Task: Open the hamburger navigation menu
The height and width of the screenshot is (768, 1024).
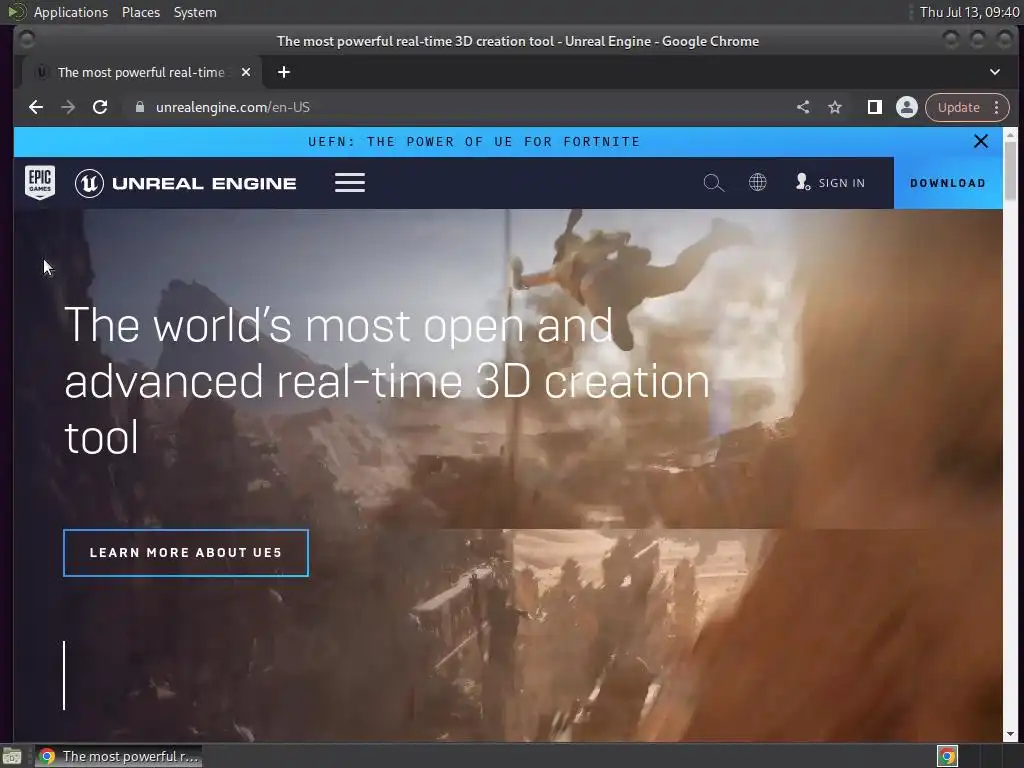Action: pyautogui.click(x=350, y=183)
